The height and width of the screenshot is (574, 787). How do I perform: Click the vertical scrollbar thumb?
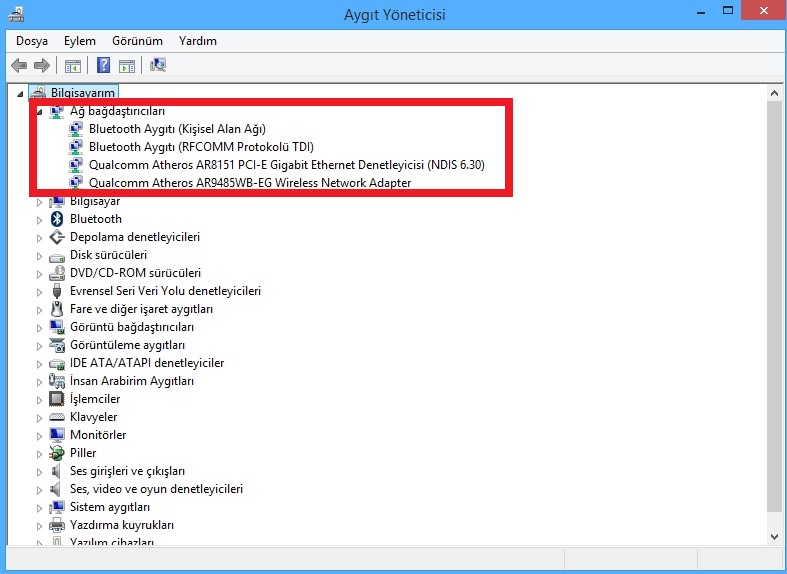coord(774,306)
